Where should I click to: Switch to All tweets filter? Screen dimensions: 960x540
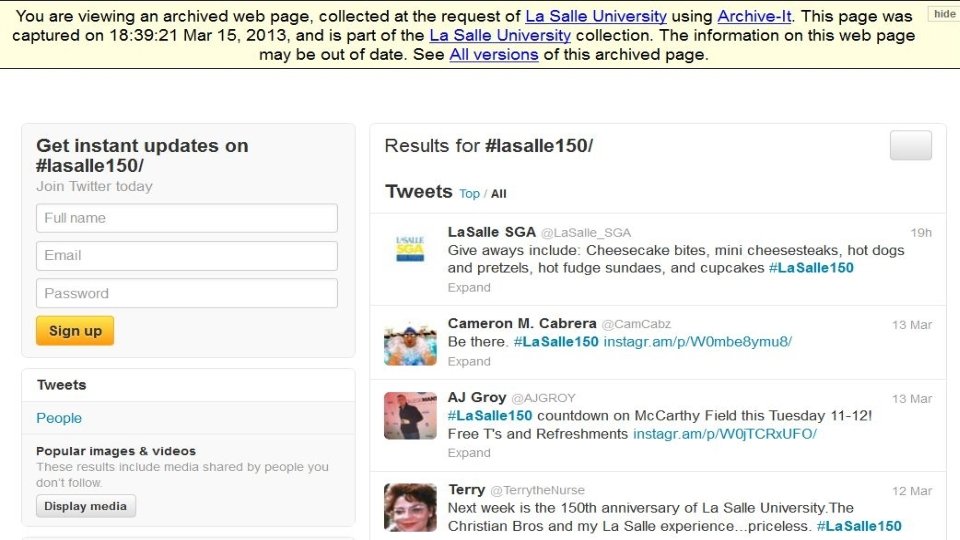tap(498, 193)
